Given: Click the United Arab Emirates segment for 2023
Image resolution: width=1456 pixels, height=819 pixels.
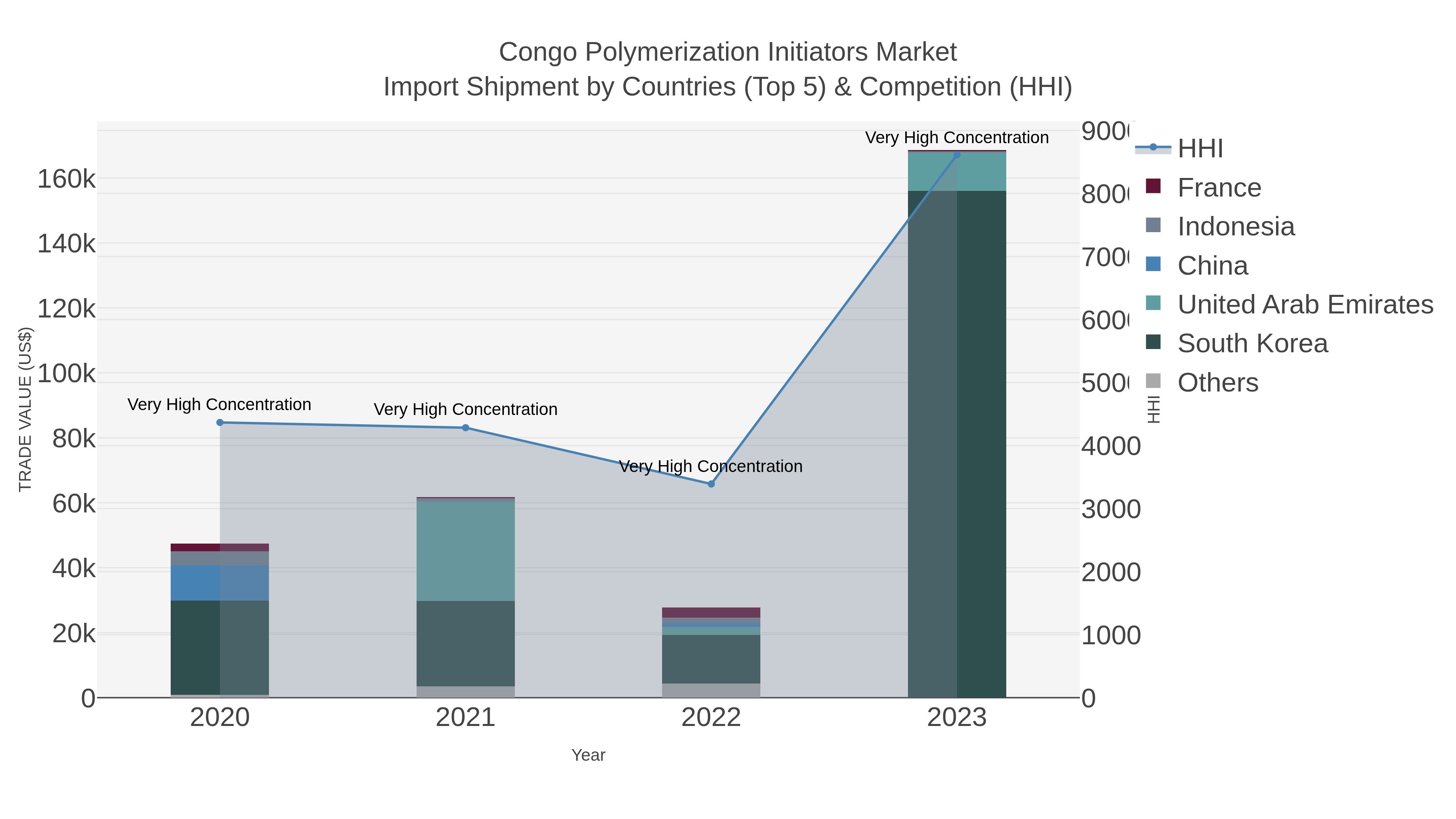Looking at the screenshot, I should point(957,171).
